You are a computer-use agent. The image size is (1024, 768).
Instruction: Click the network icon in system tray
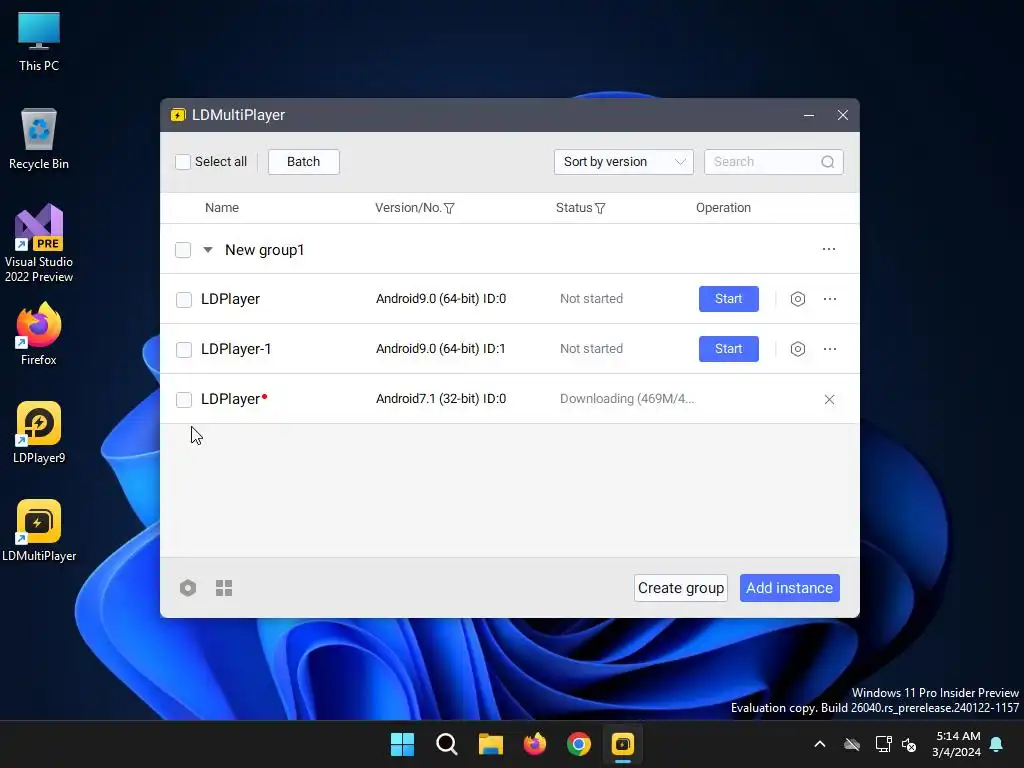pos(883,744)
